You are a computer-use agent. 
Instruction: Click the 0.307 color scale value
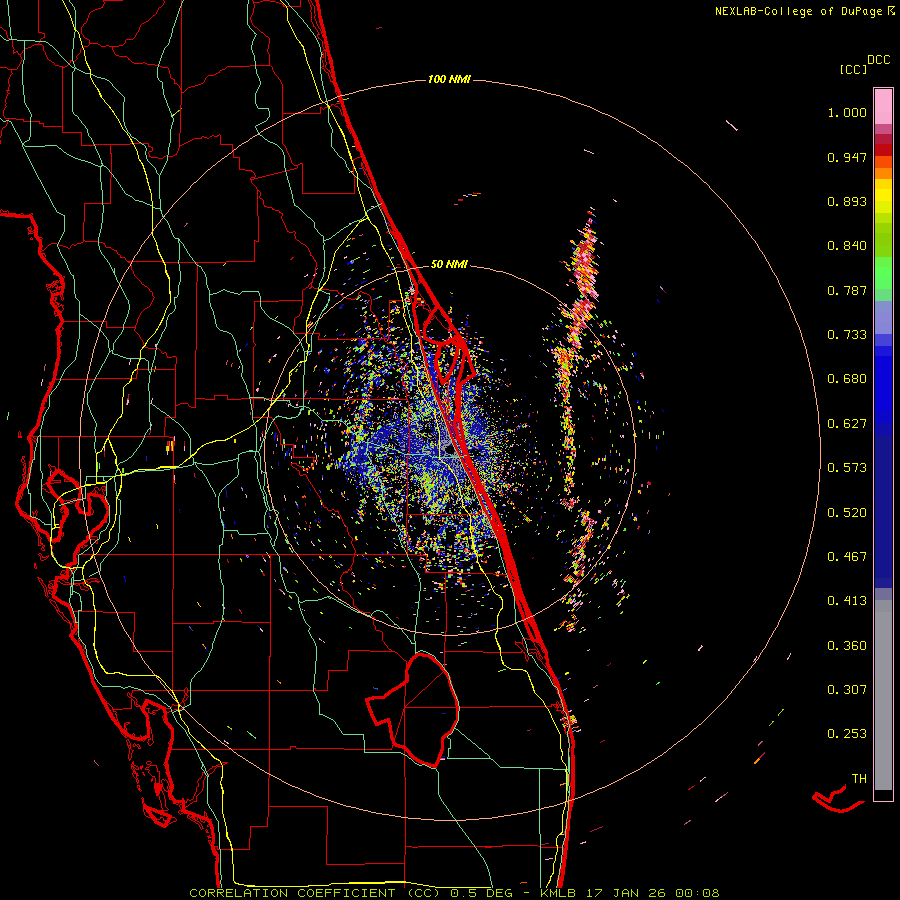847,690
